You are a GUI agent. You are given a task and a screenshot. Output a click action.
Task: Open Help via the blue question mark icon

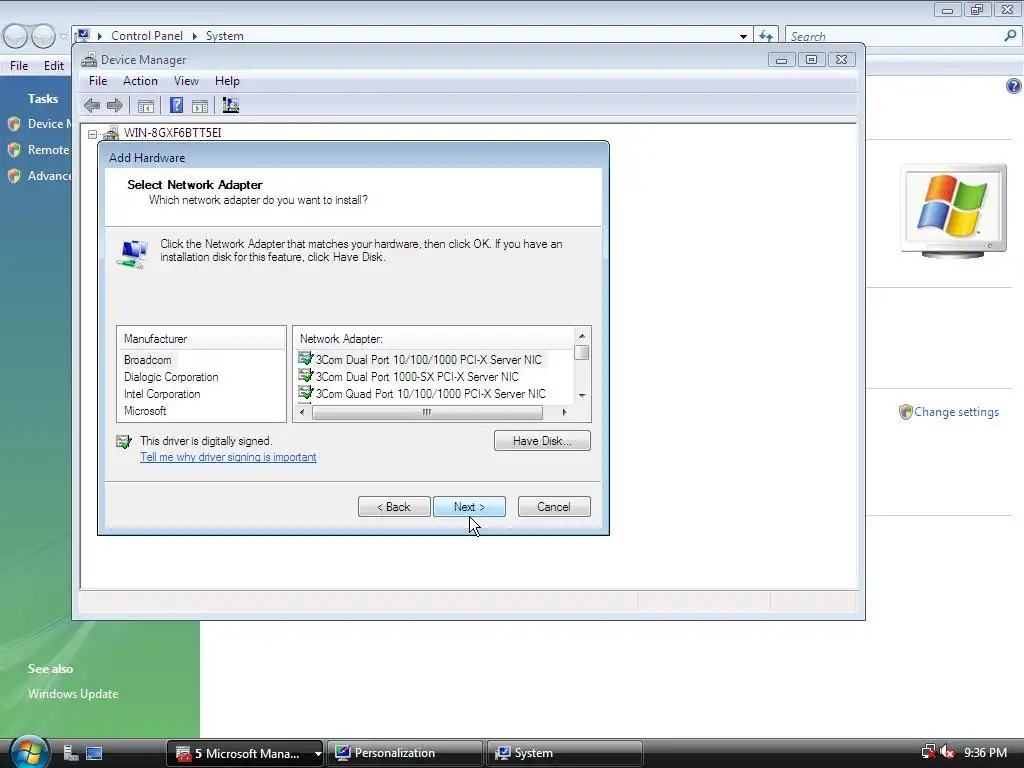(176, 105)
